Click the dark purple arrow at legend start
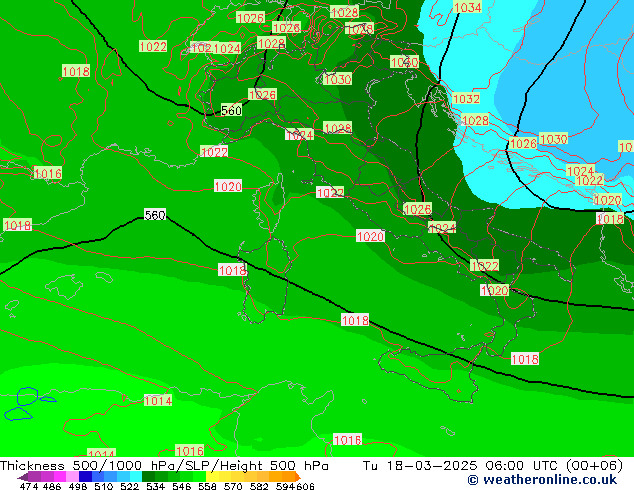The height and width of the screenshot is (490, 634). click(x=23, y=477)
